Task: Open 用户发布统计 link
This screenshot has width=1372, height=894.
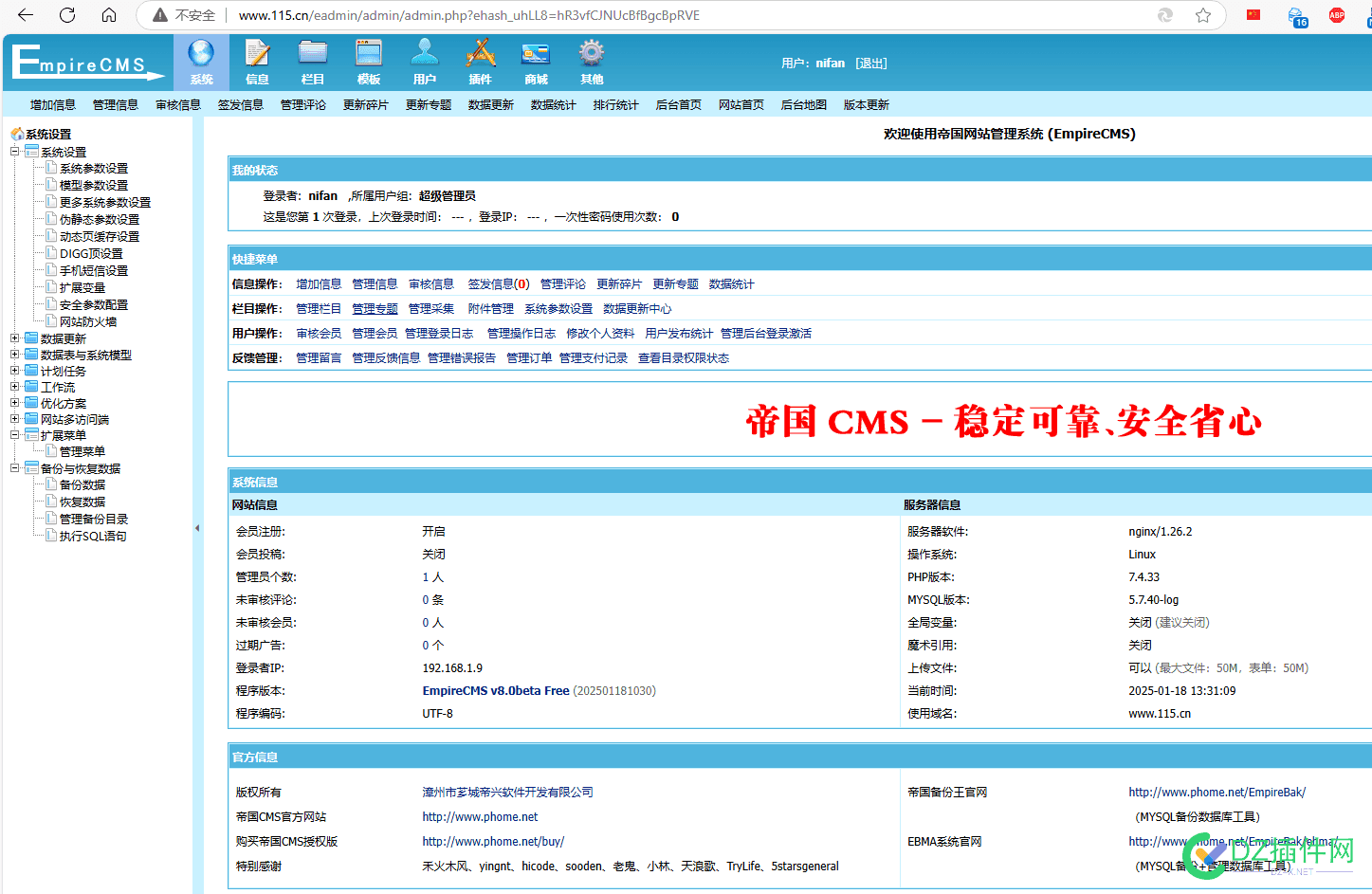Action: [679, 334]
